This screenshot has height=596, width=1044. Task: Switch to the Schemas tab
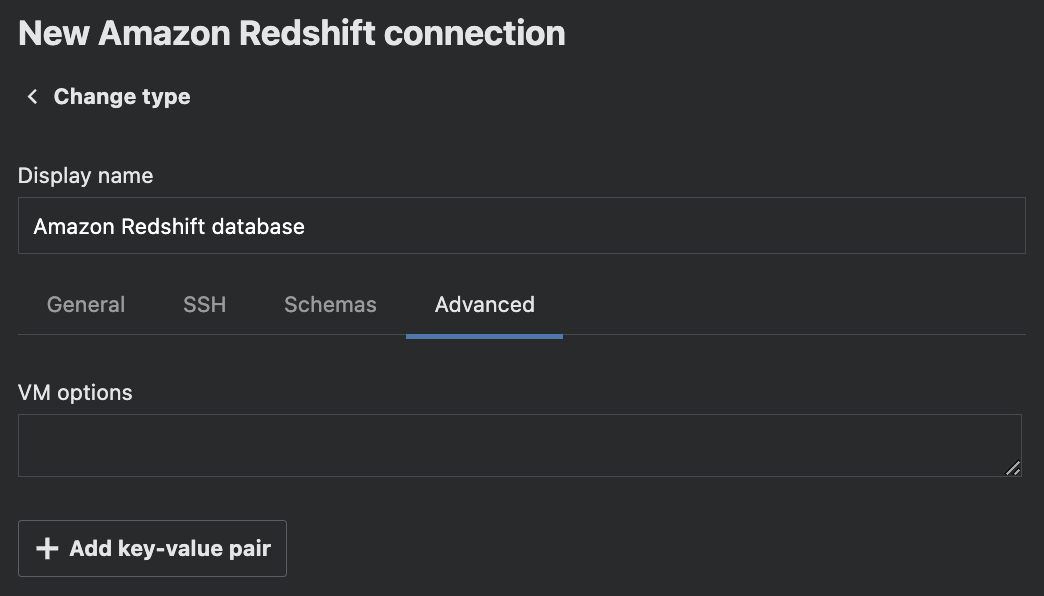[330, 304]
